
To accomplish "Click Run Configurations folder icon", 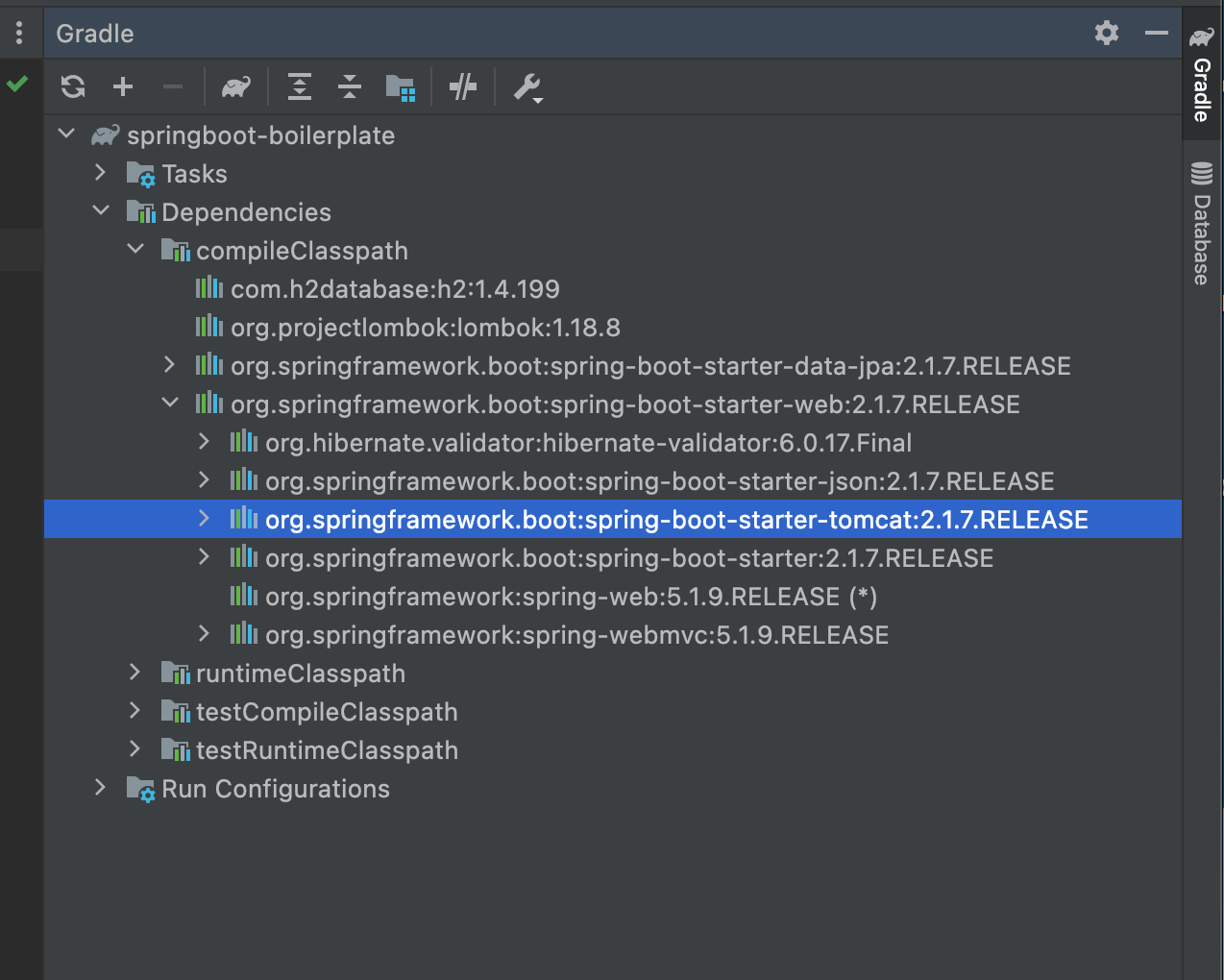I will tap(140, 790).
